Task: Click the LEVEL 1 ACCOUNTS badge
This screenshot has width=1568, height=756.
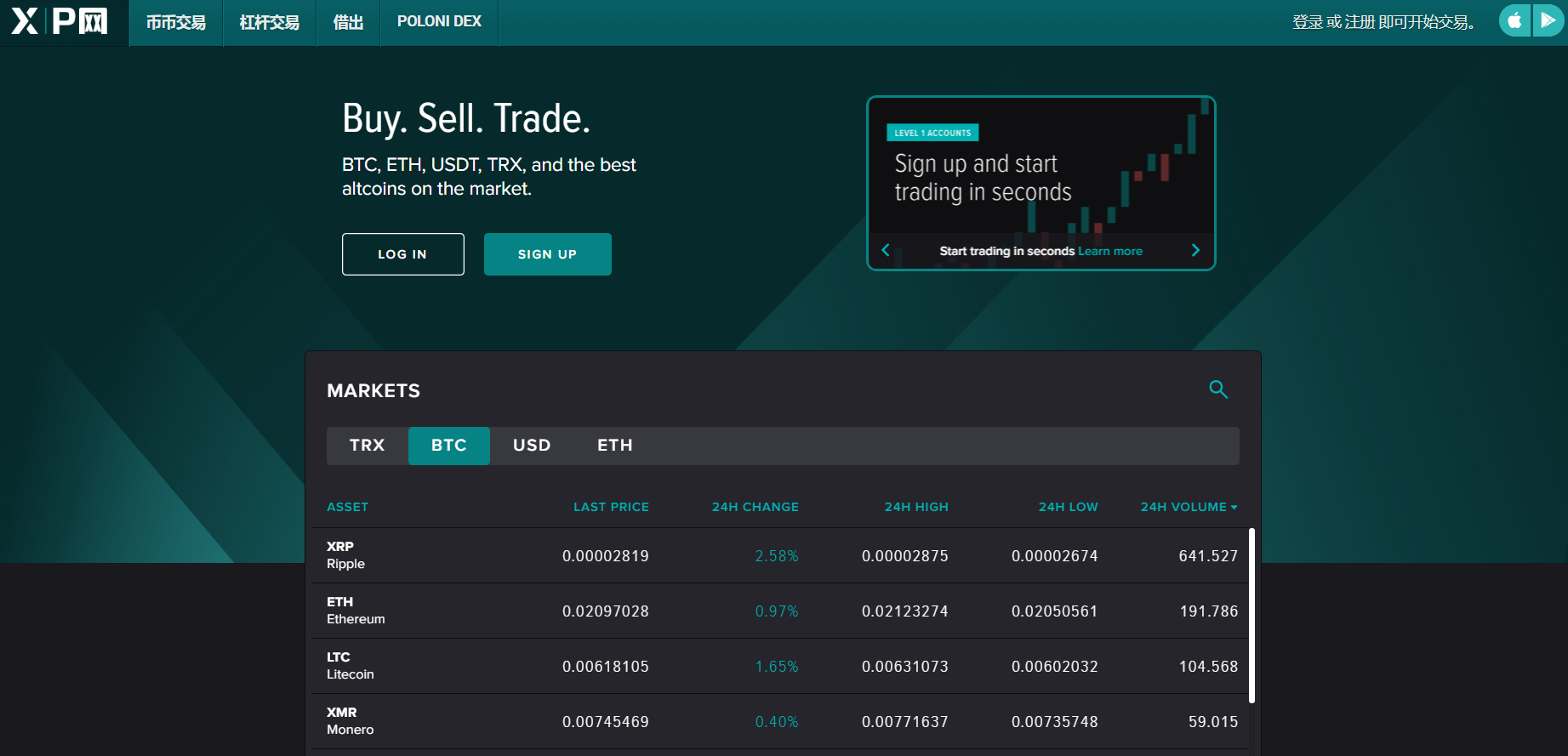Action: click(932, 133)
